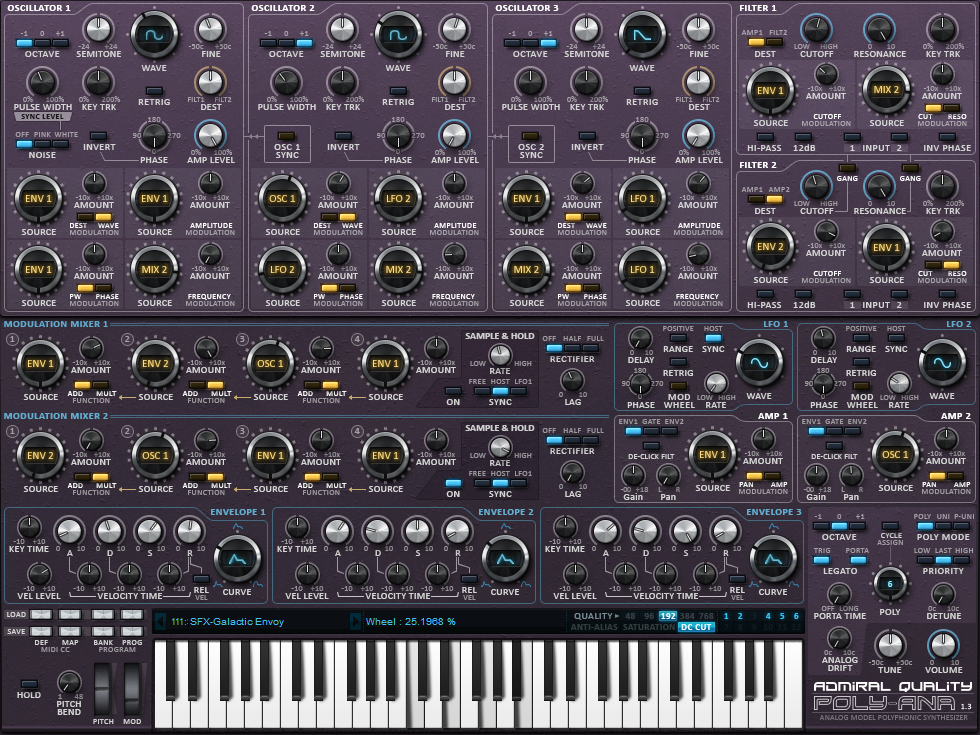Click preset name SFX-Galactic Envoy
The image size is (980, 735).
coord(236,621)
